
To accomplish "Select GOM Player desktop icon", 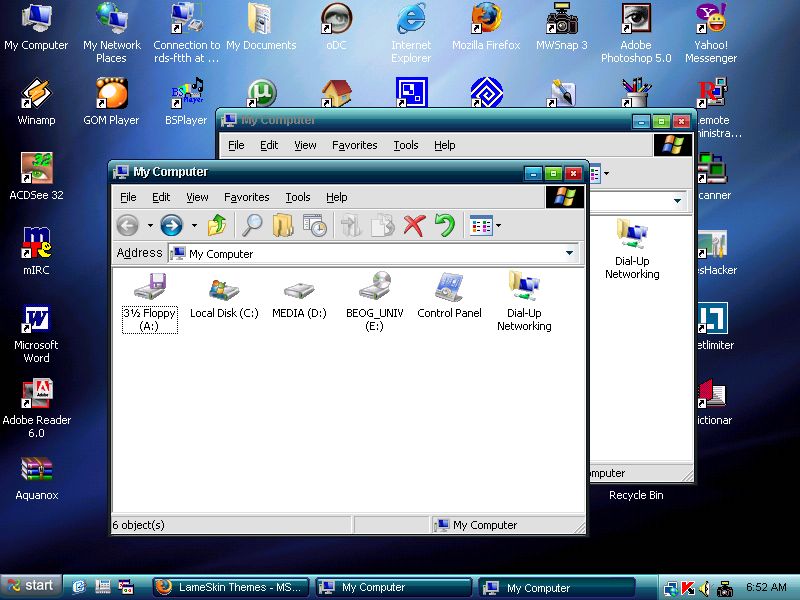I will [111, 102].
